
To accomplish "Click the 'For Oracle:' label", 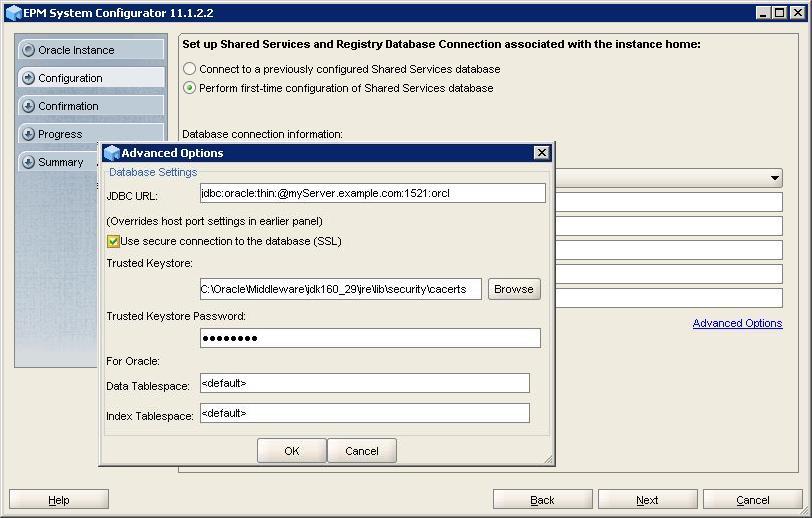I will pos(133,361).
